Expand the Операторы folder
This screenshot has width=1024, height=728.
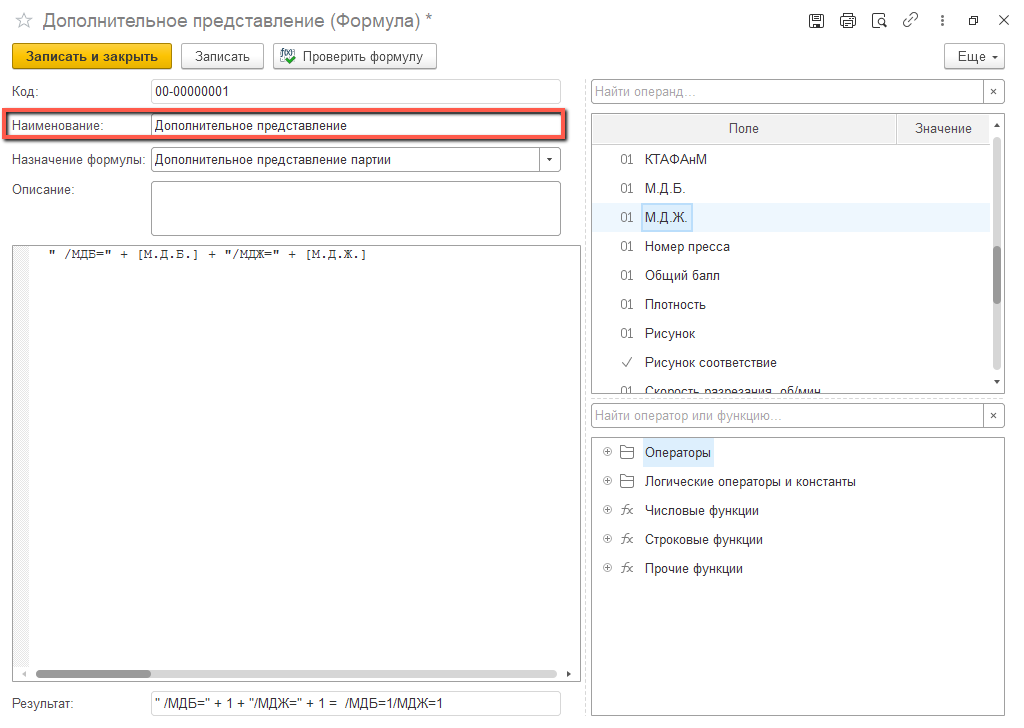pos(607,453)
